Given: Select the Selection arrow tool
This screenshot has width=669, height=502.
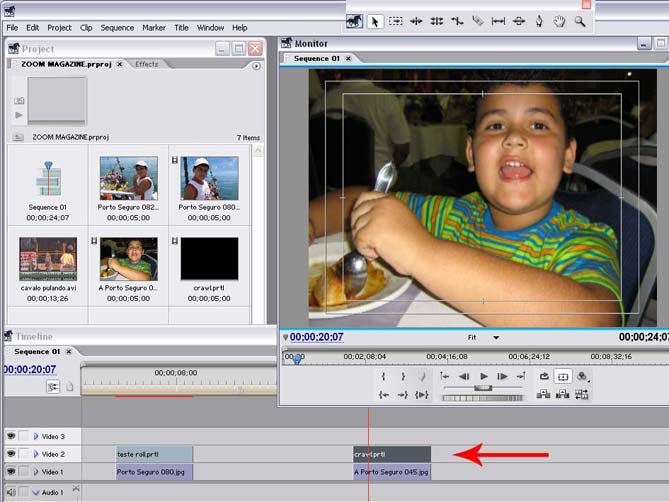Looking at the screenshot, I should pos(375,21).
